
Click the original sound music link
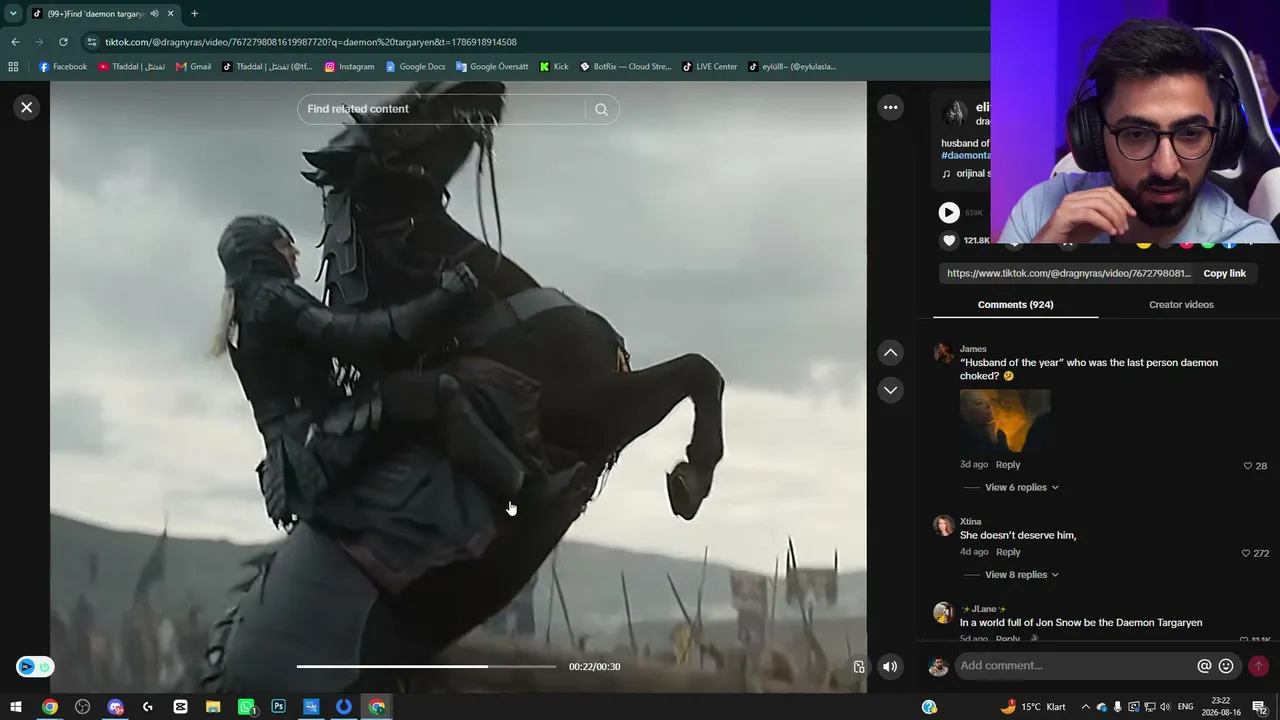(972, 173)
